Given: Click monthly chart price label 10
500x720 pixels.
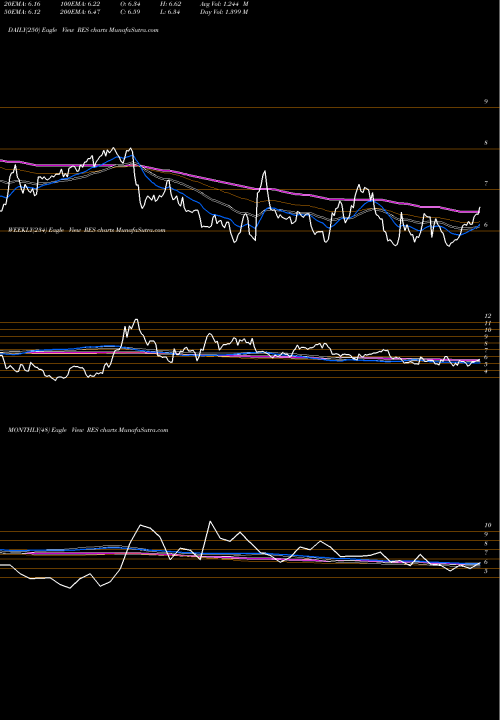Looking at the screenshot, I should (488, 525).
